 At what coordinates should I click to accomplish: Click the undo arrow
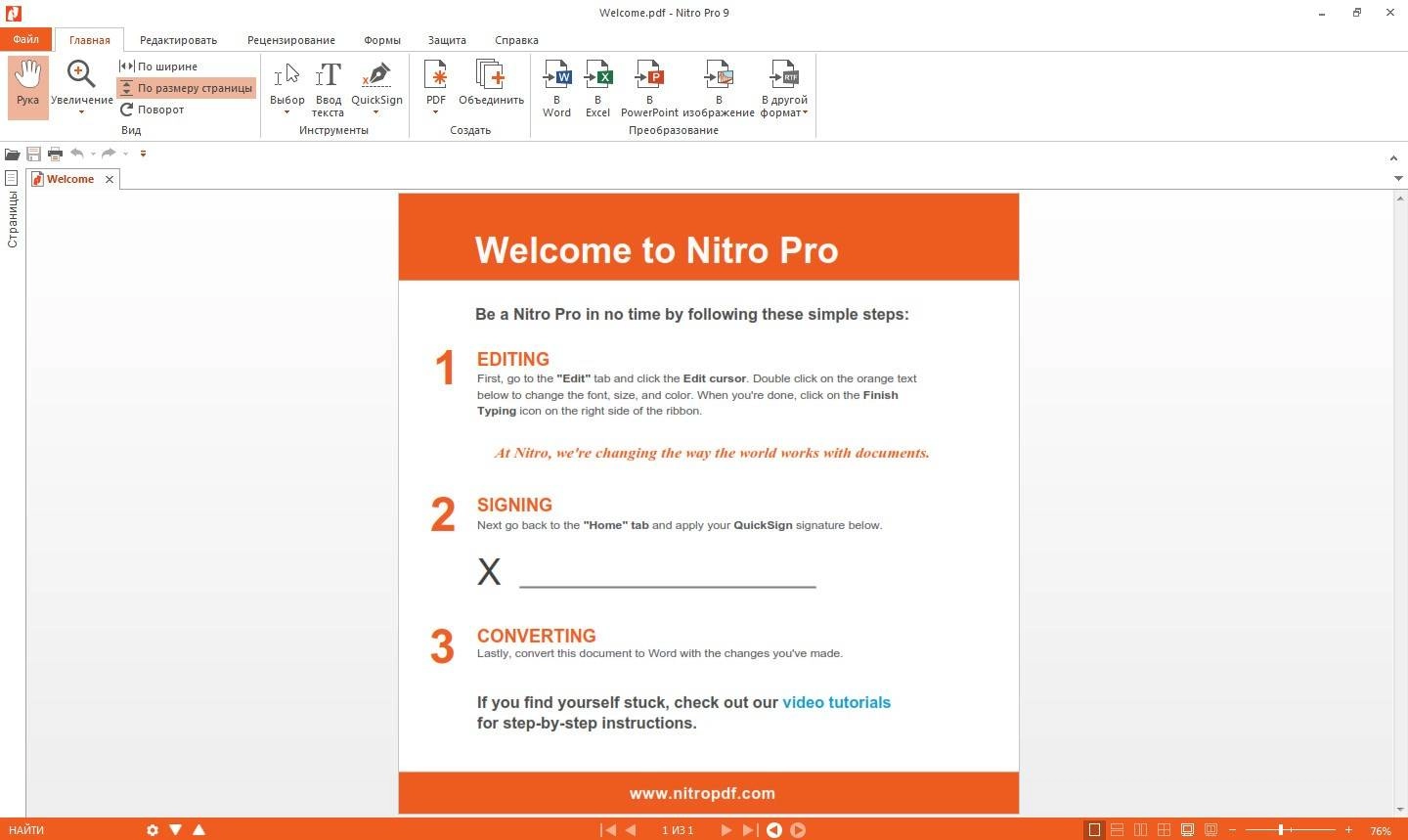click(x=77, y=153)
